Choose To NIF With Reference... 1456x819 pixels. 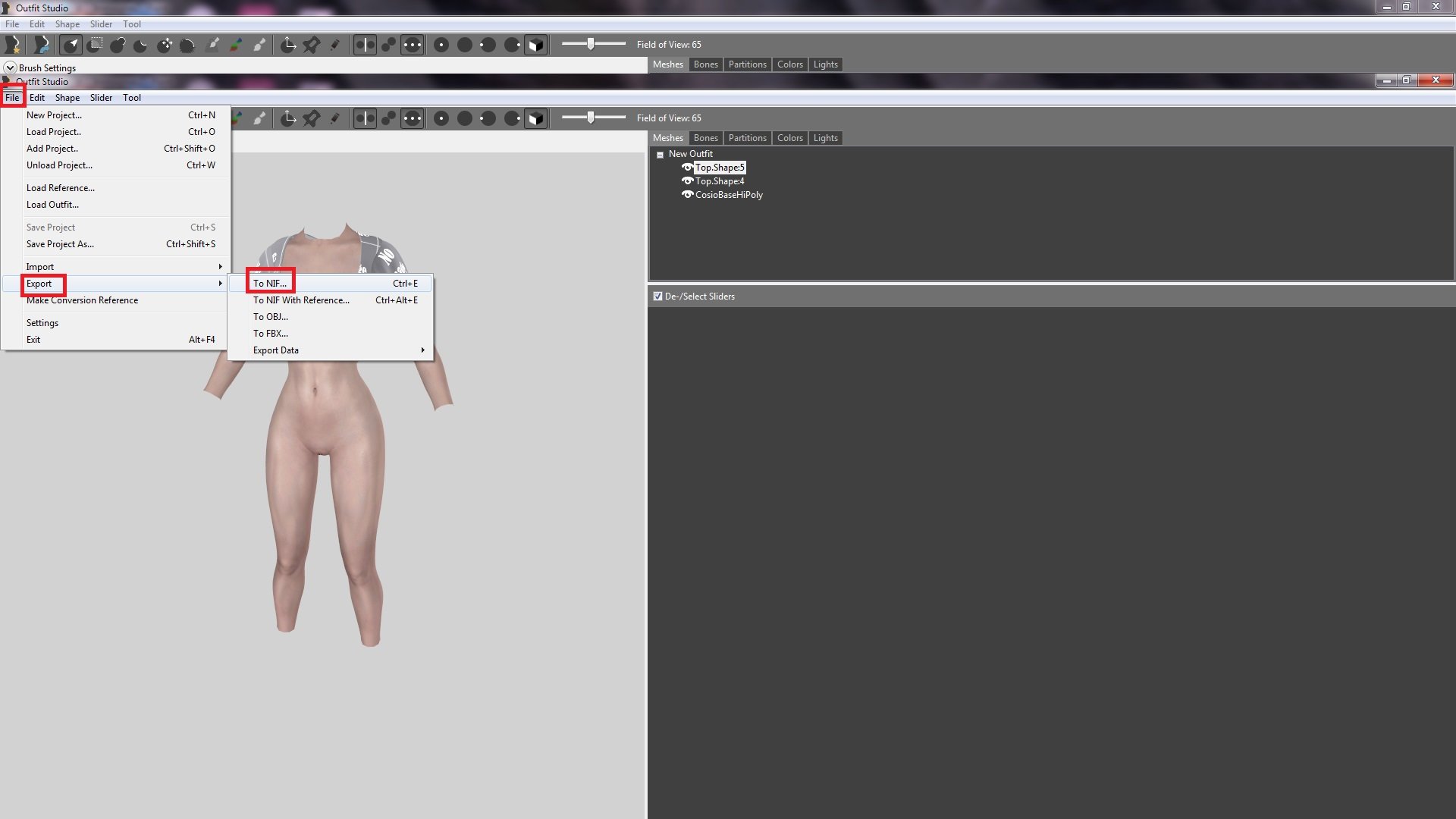[331, 300]
